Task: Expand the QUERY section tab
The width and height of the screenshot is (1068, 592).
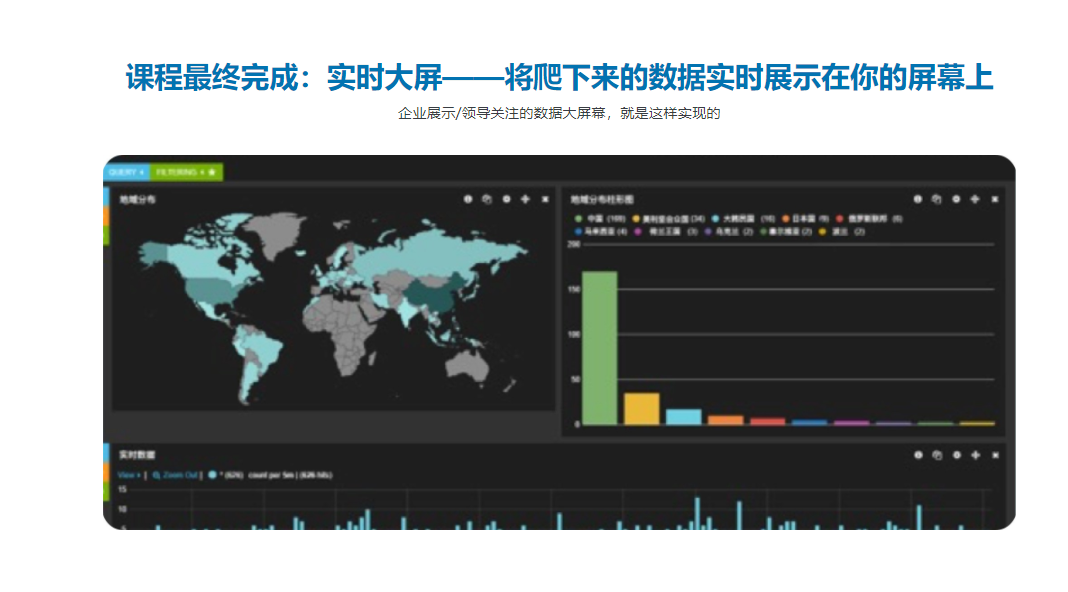Action: click(125, 172)
